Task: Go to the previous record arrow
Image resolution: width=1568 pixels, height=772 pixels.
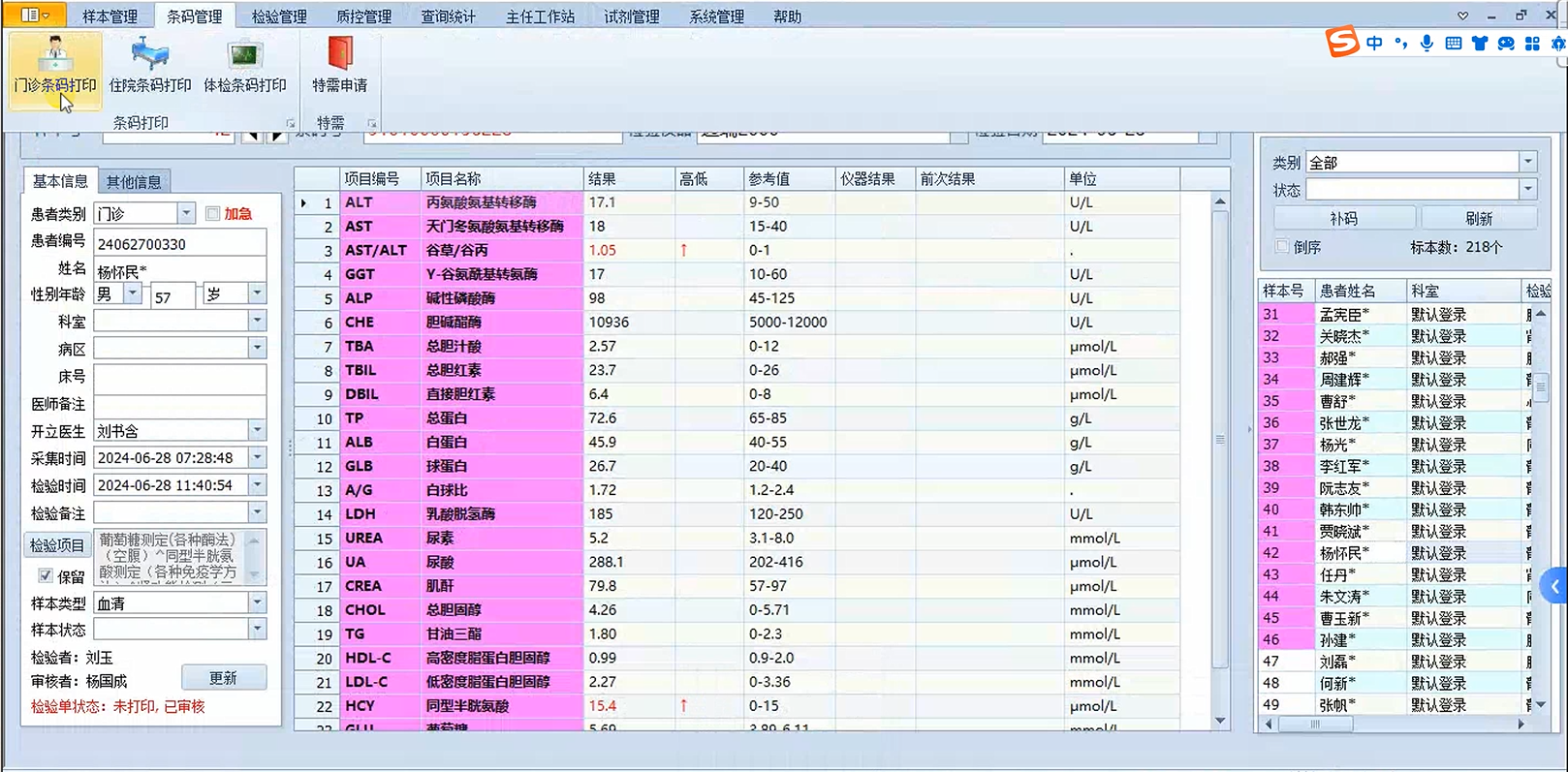Action: (252, 135)
